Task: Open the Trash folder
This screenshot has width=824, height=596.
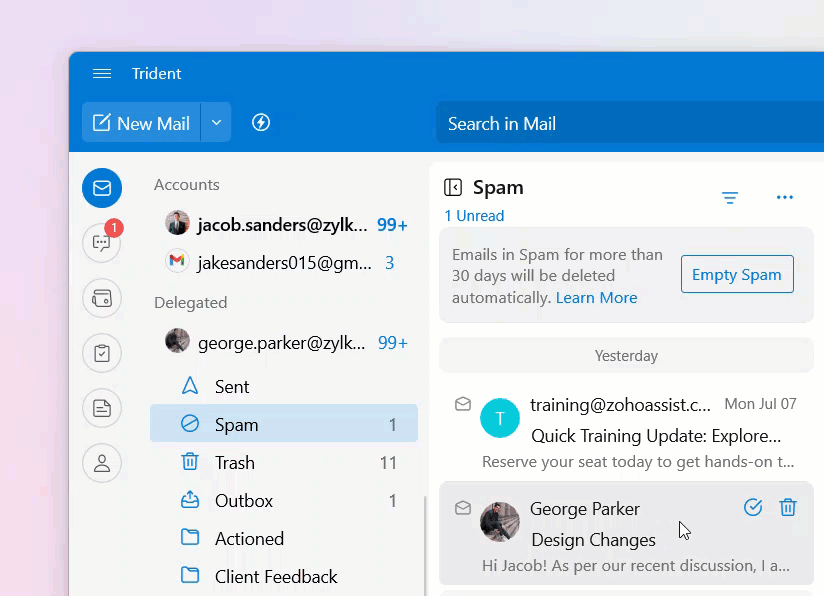Action: [x=284, y=463]
